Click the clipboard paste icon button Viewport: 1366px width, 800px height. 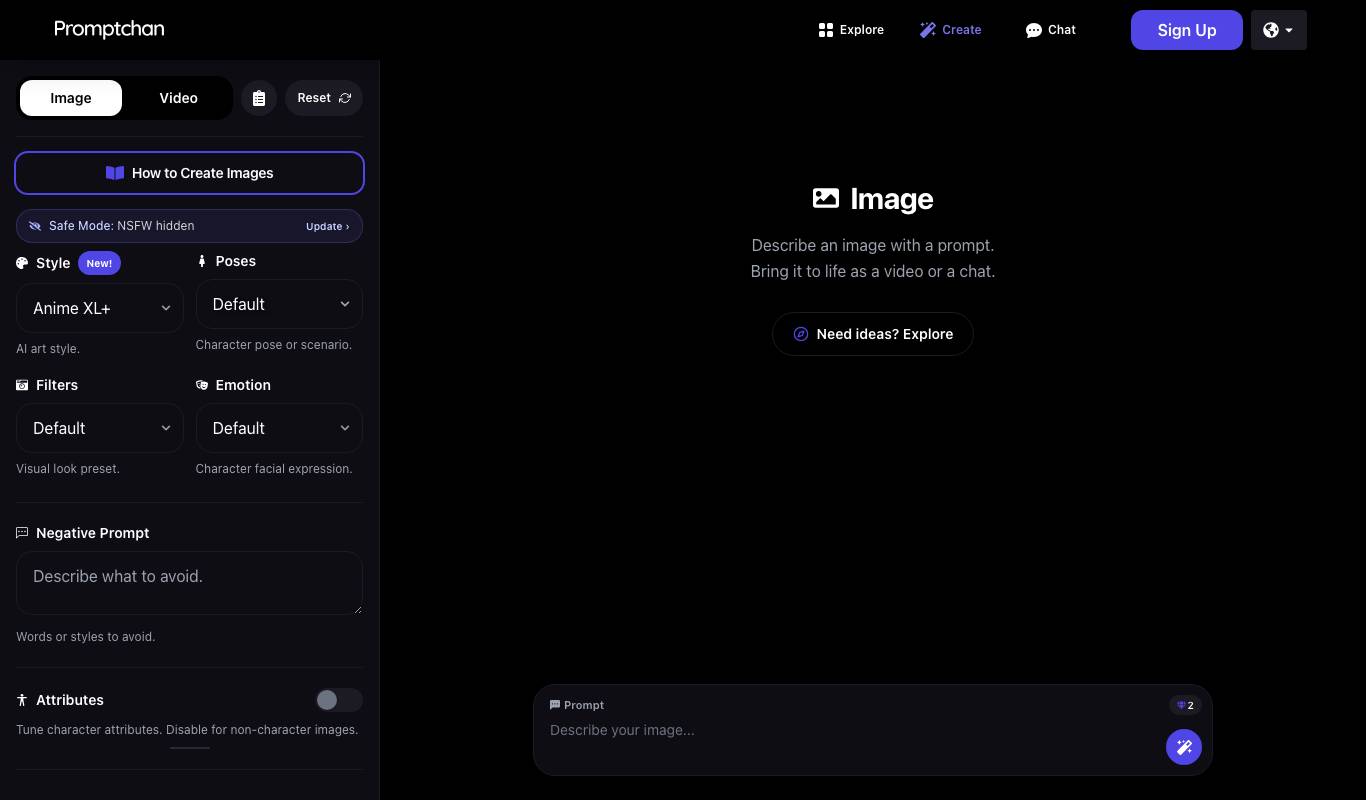(259, 98)
